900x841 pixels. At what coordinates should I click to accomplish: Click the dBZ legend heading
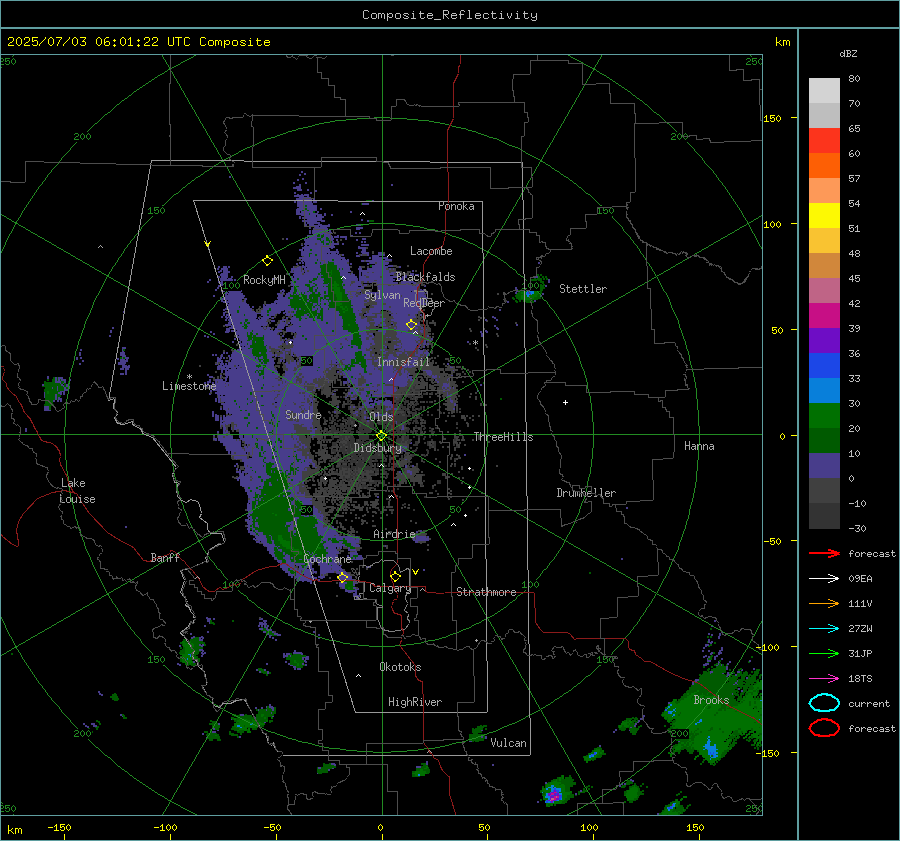pos(848,53)
